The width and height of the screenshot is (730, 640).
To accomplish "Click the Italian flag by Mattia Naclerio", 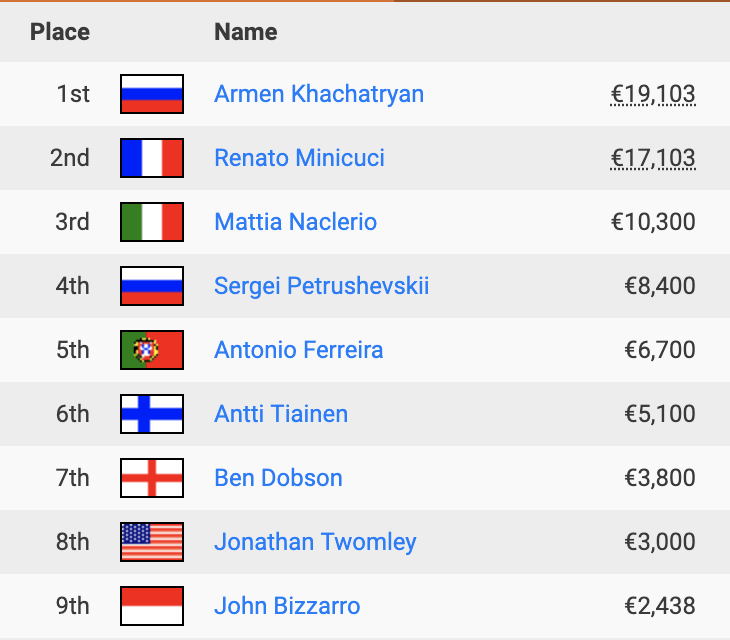I will pos(152,222).
